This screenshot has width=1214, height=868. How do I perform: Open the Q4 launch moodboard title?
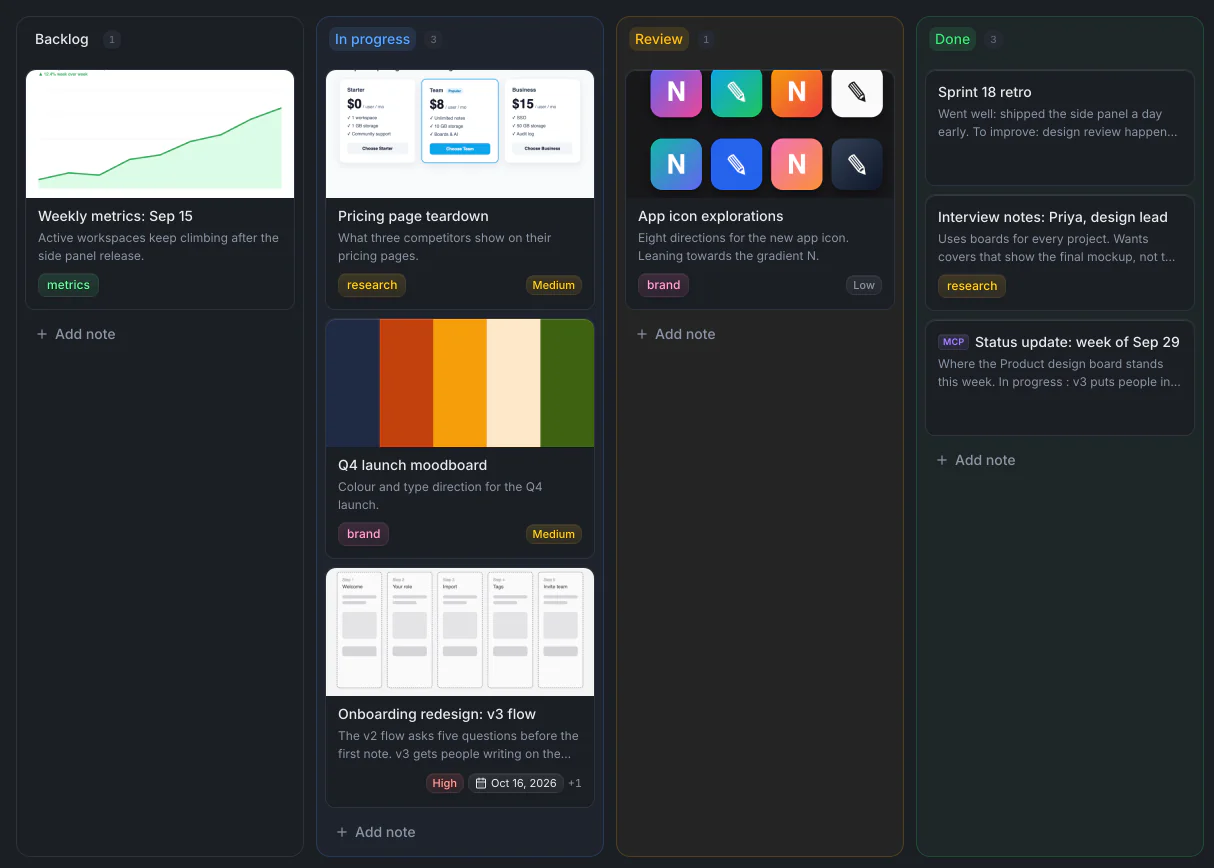click(x=412, y=465)
